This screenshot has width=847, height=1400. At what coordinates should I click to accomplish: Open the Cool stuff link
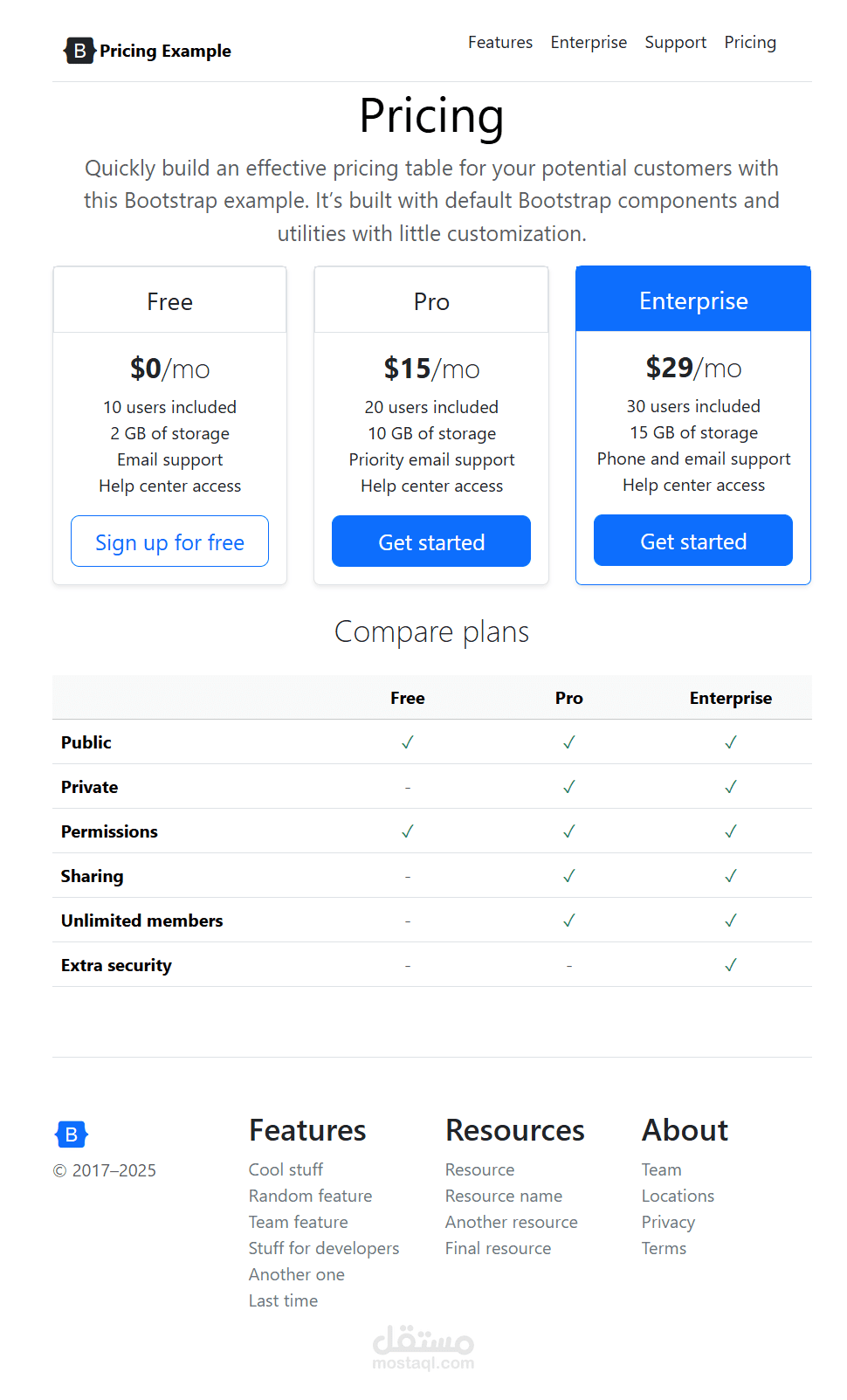point(286,1169)
